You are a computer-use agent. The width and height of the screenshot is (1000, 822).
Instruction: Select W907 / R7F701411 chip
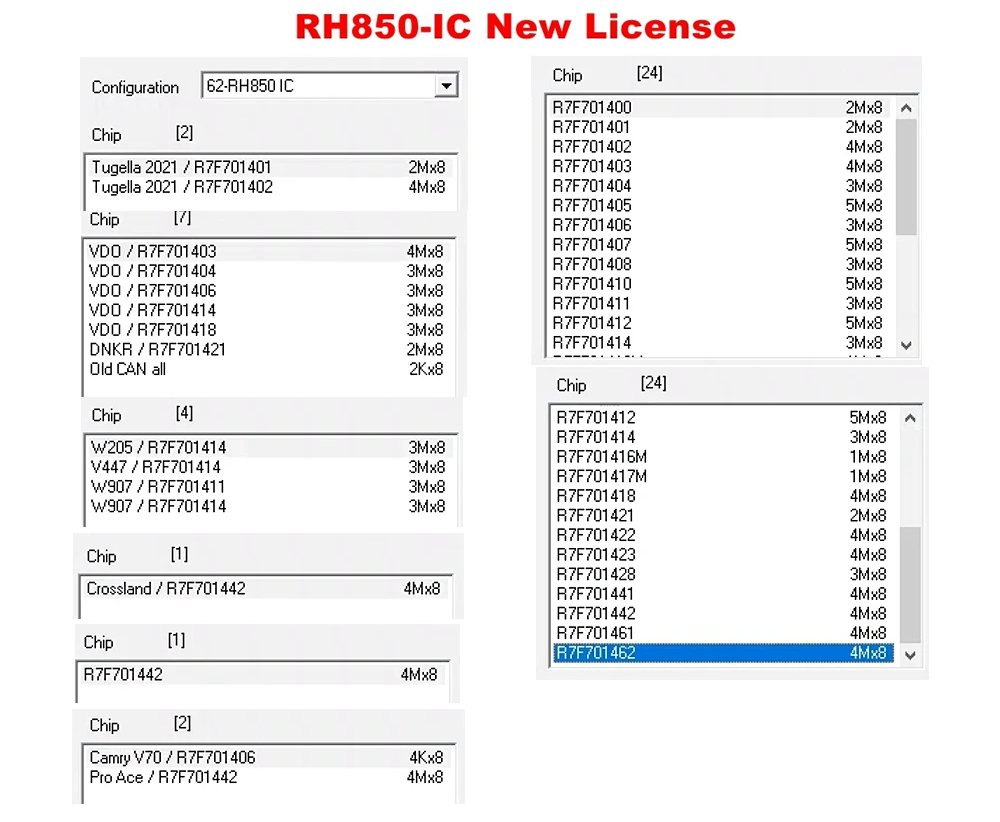[158, 487]
